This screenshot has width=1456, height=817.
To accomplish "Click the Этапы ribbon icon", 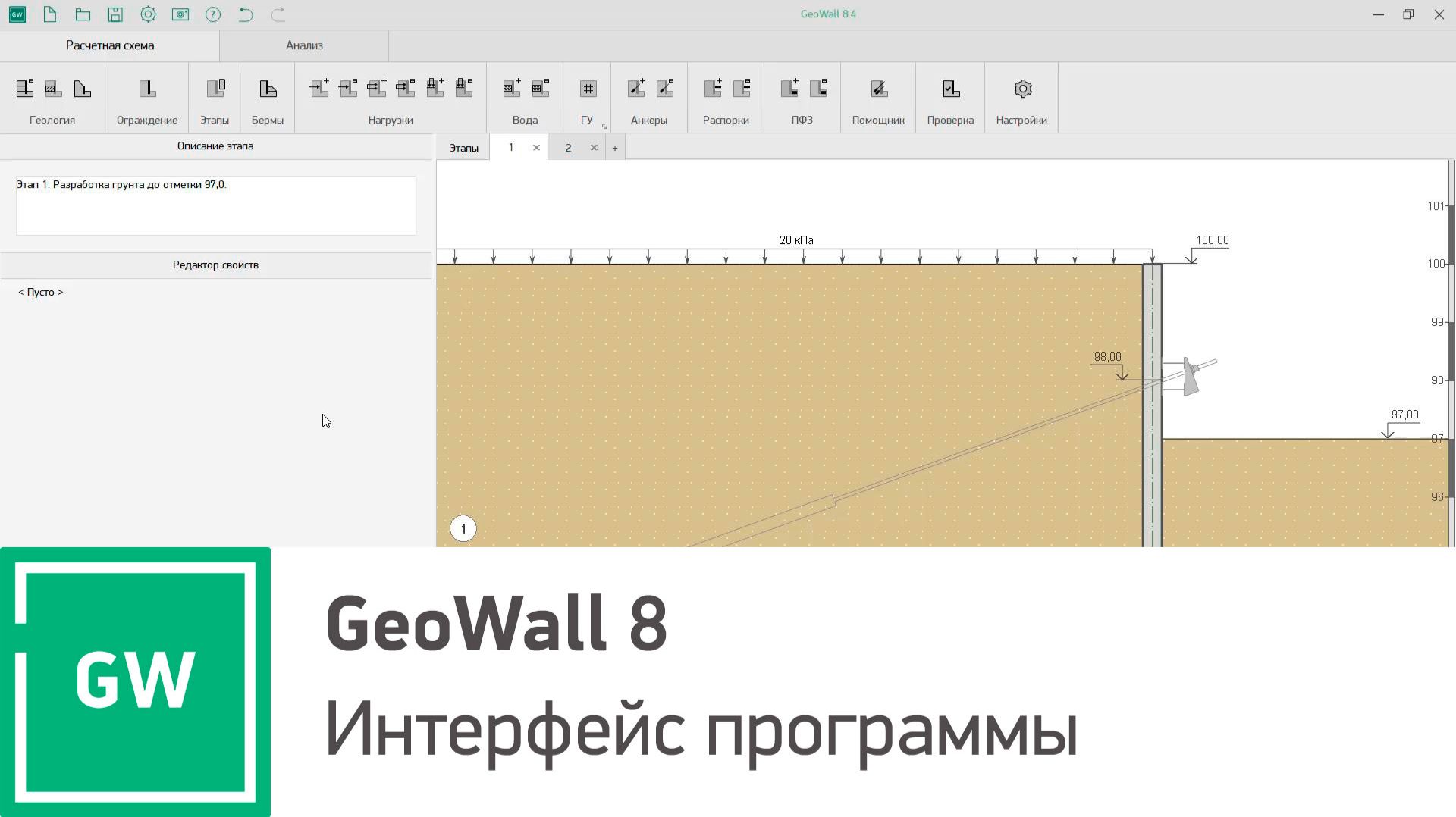I will (215, 89).
